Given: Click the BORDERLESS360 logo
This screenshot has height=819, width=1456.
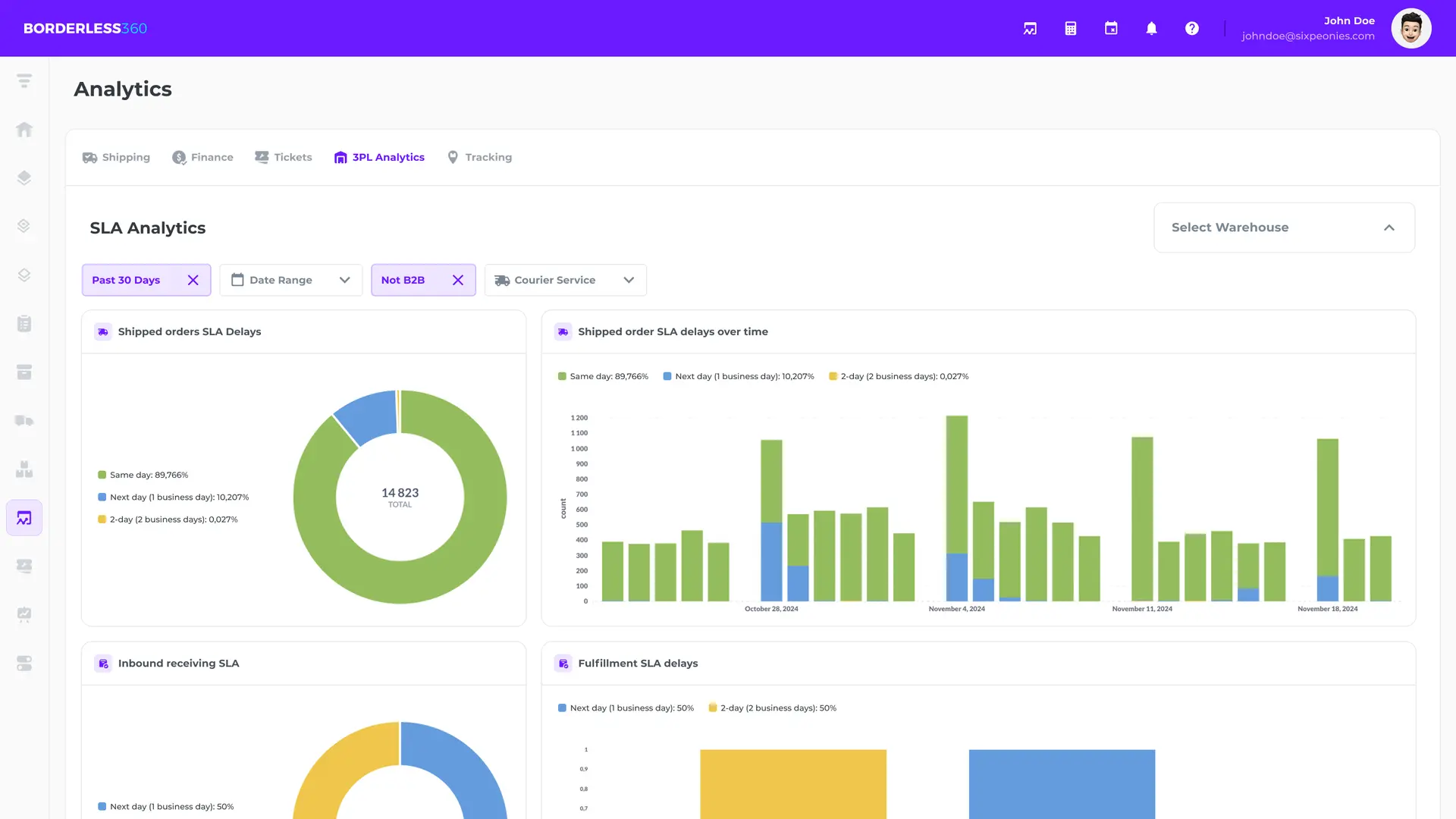Looking at the screenshot, I should tap(85, 28).
